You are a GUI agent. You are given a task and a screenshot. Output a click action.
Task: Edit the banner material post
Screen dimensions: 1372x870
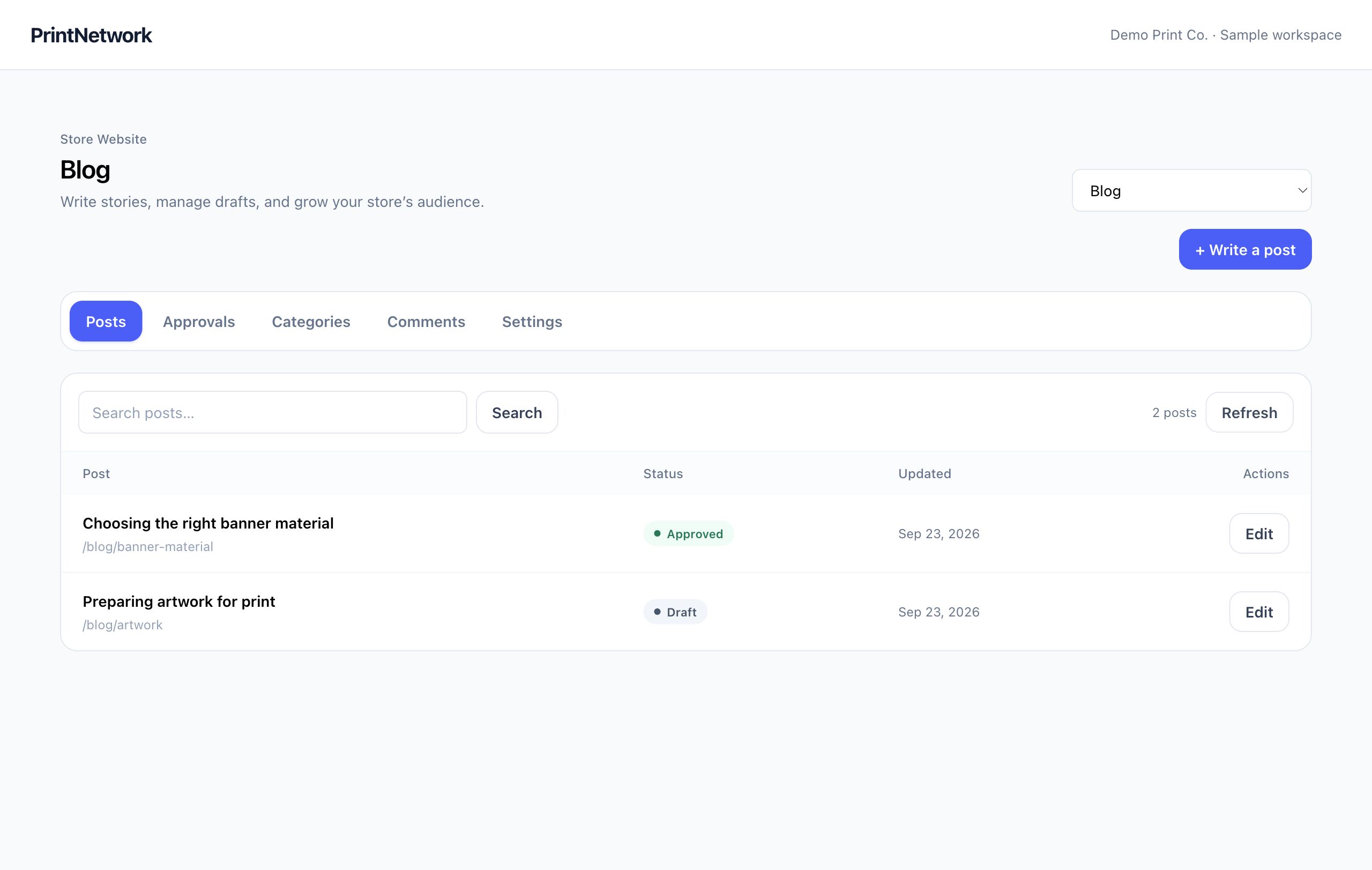coord(1258,534)
